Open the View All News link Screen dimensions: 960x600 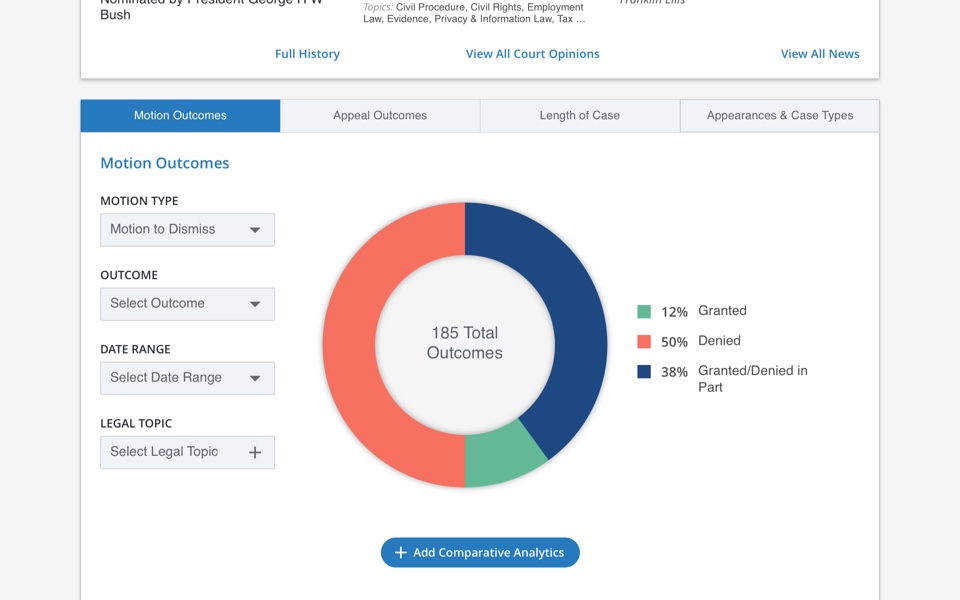point(820,54)
